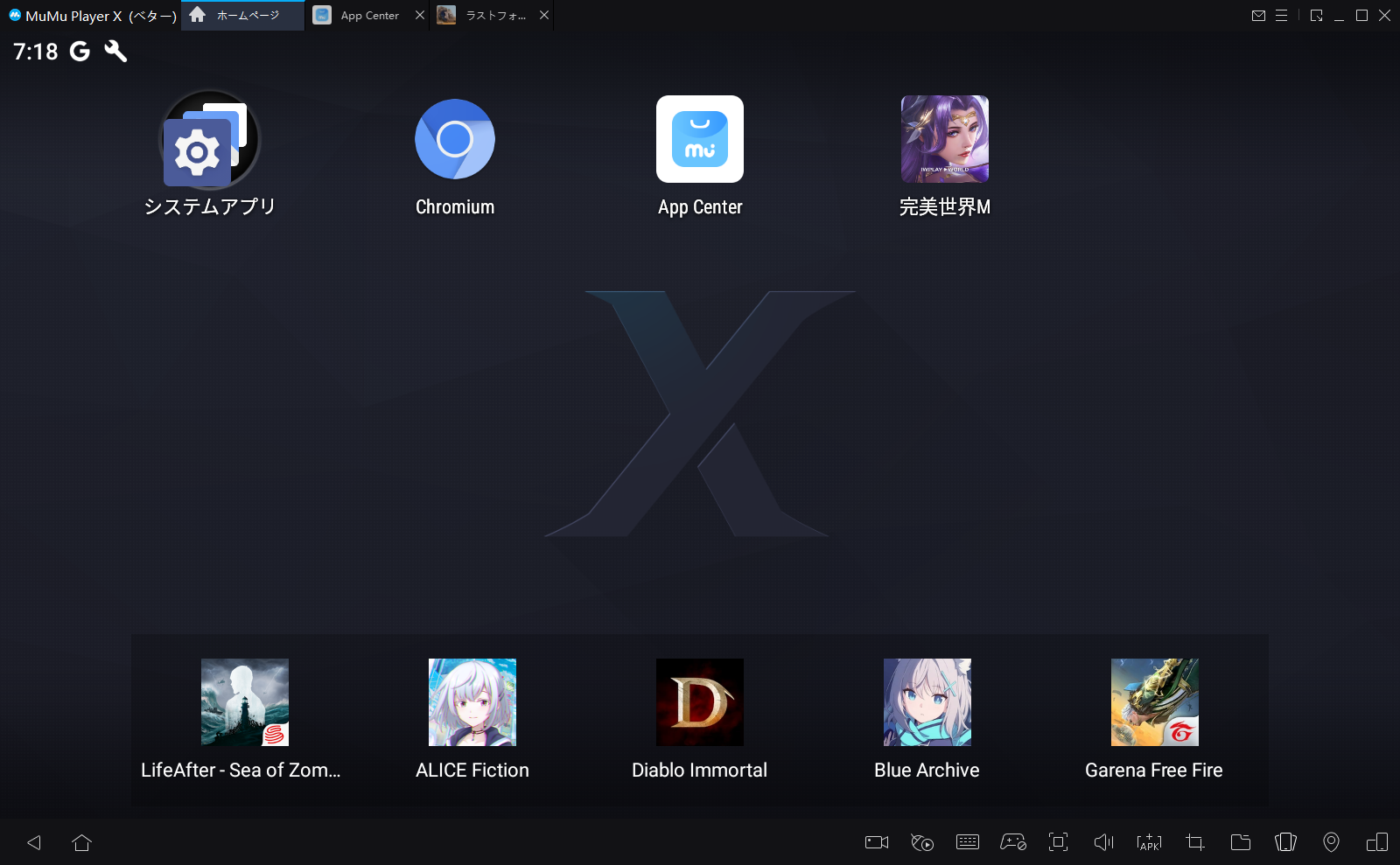The height and width of the screenshot is (865, 1400).
Task: Open the システムアプリ folder
Action: (x=210, y=140)
